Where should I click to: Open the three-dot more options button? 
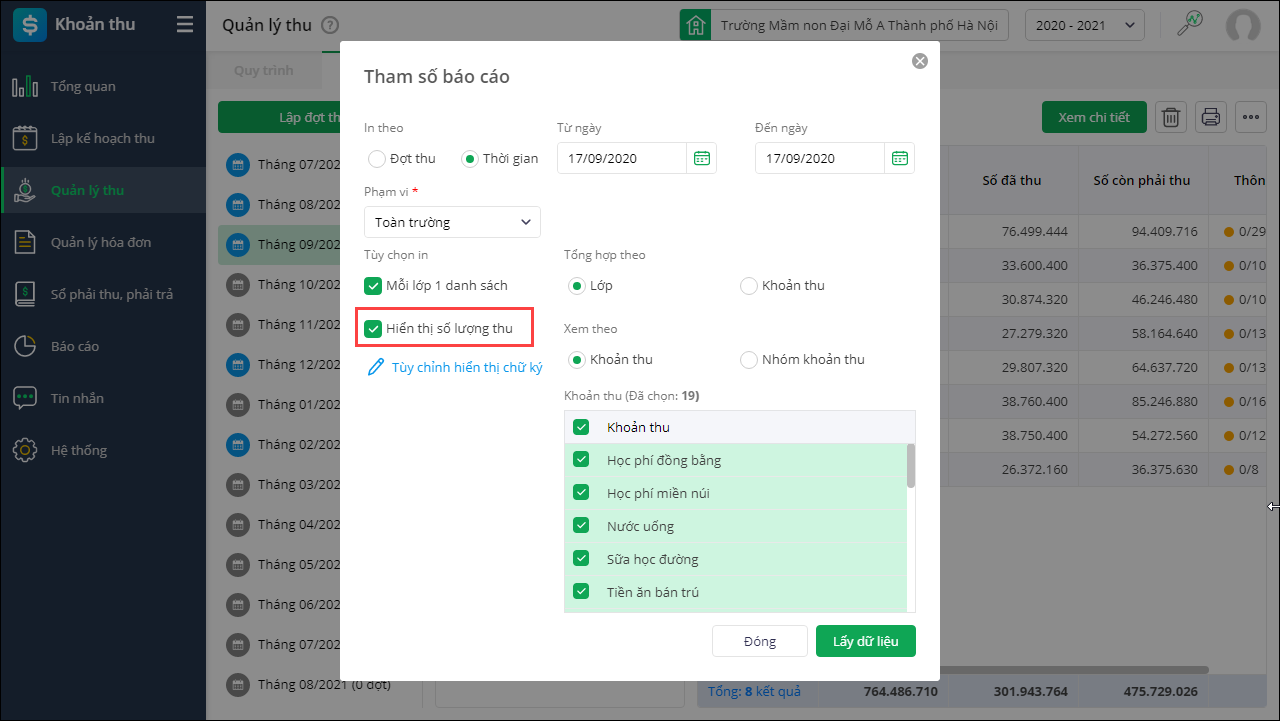[1251, 117]
